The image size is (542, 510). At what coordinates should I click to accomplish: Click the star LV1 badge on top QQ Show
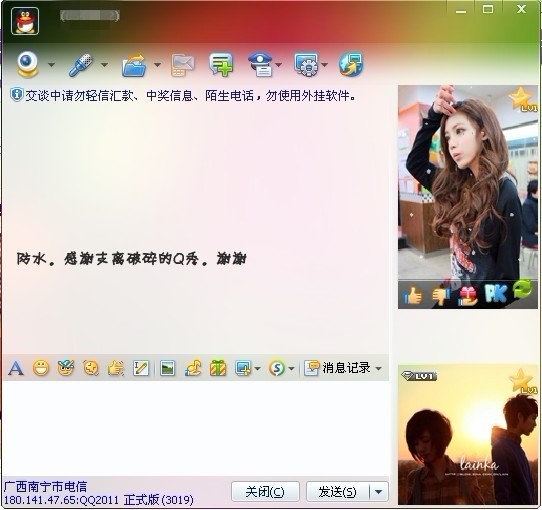coord(523,99)
